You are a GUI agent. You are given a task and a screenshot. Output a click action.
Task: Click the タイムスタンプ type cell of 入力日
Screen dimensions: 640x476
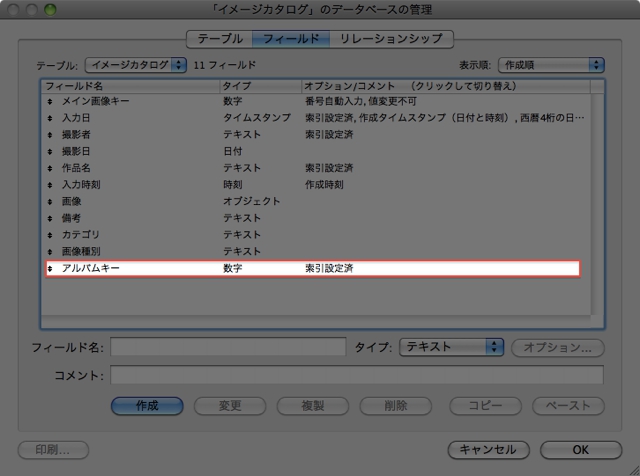coord(257,118)
